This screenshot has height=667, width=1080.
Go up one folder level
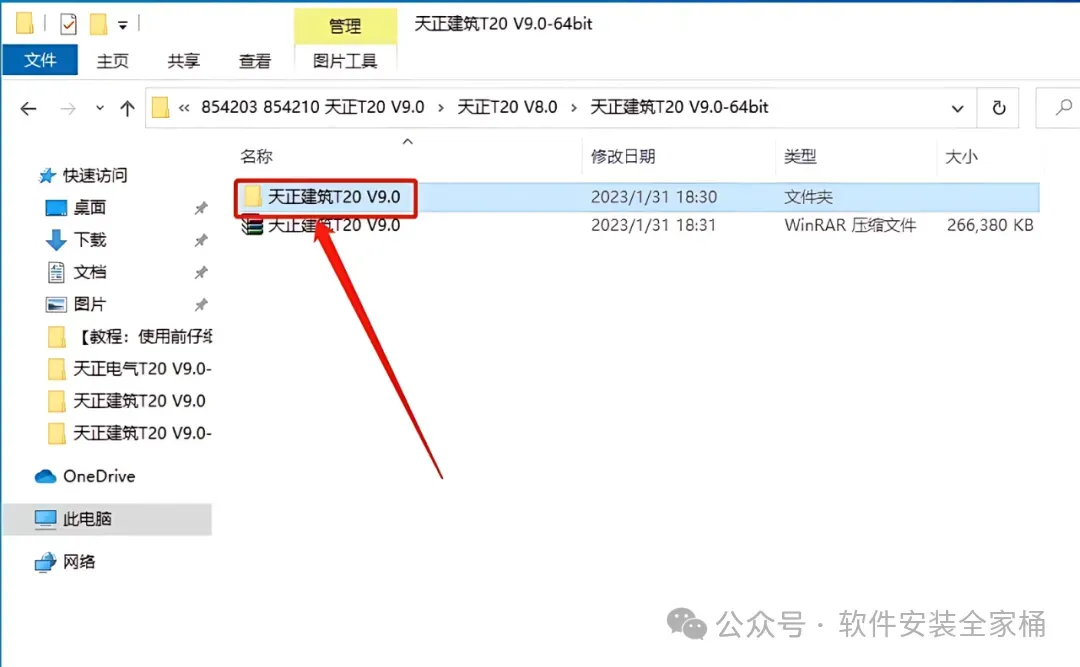tap(127, 108)
